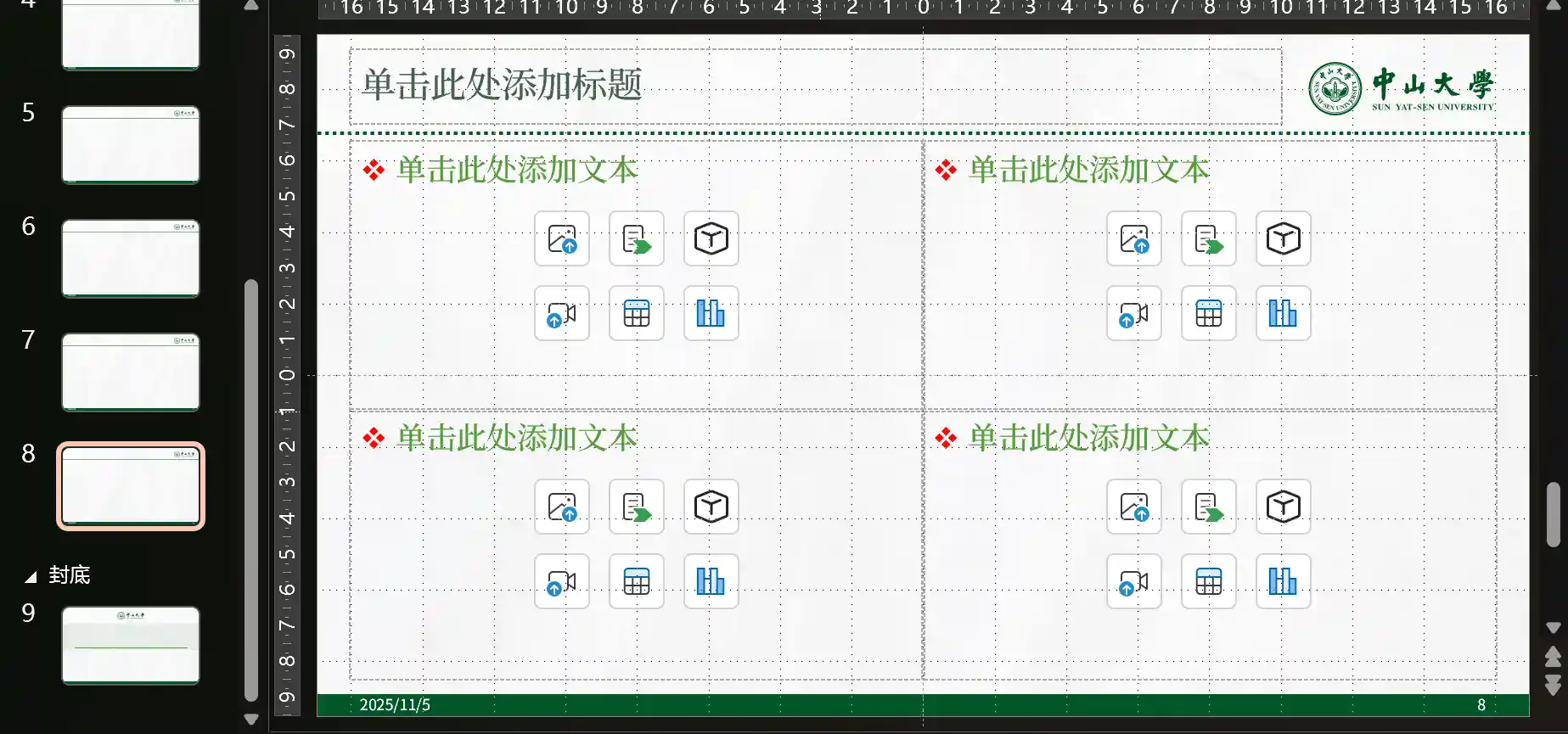Click the SmartArt icon in top-left placeholder
This screenshot has width=1568, height=734.
636,239
